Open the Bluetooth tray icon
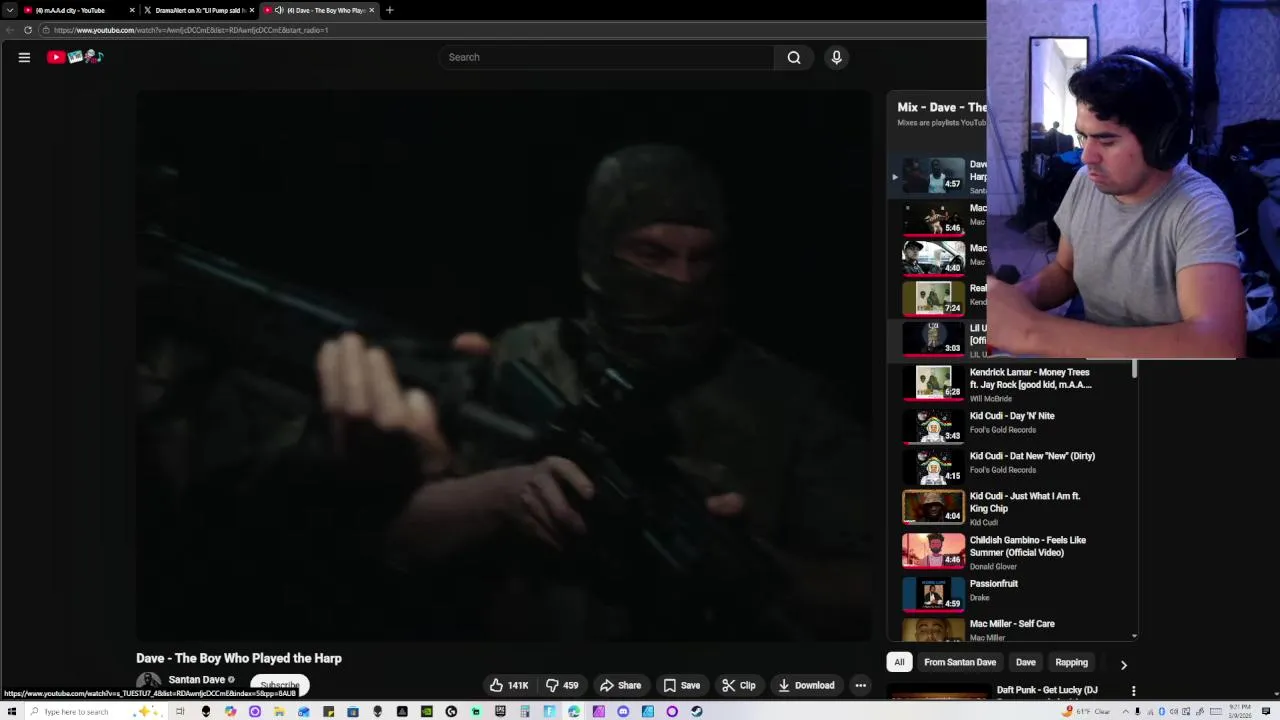 [1162, 711]
